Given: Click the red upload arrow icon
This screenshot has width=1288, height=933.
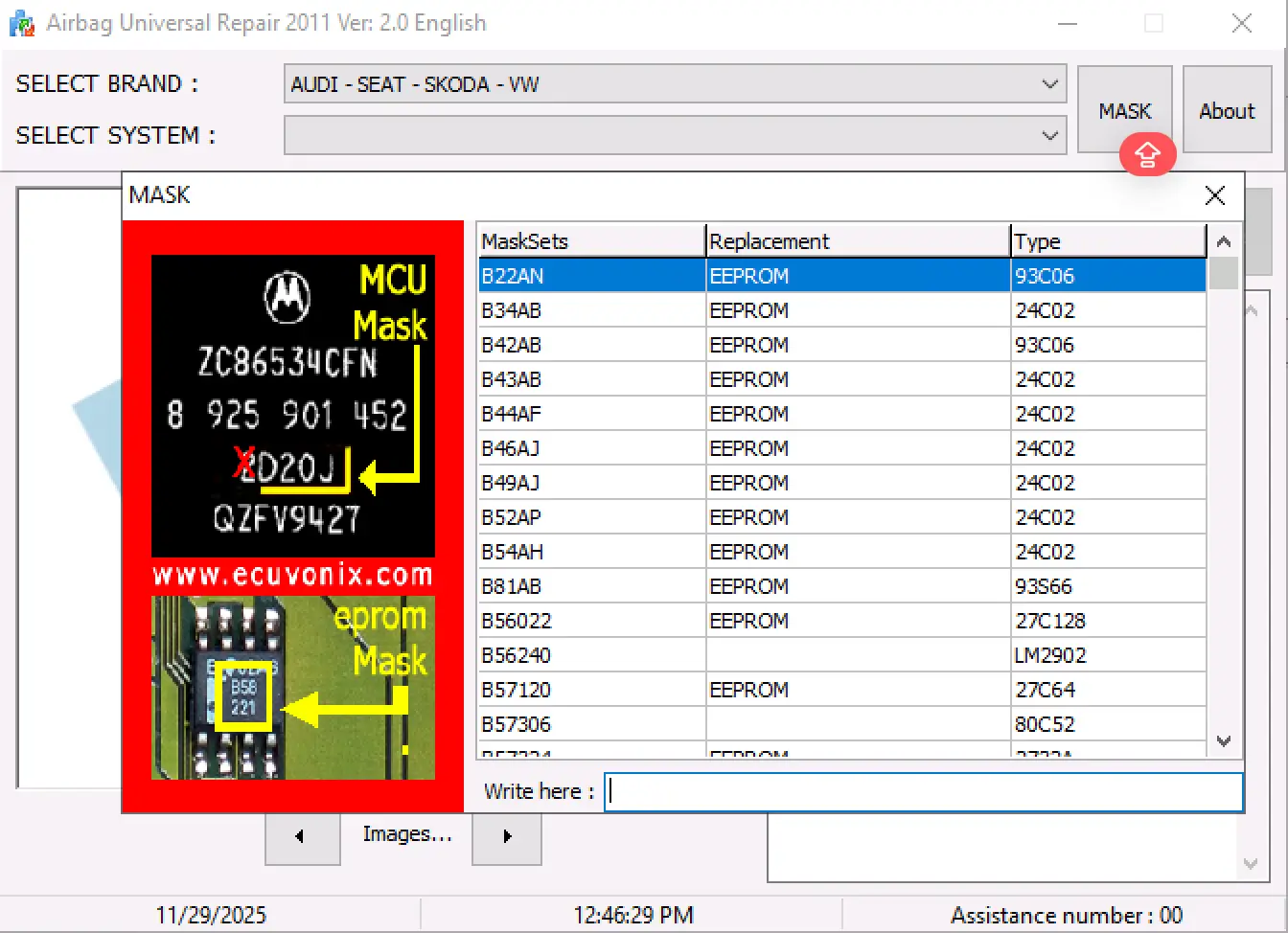Looking at the screenshot, I should point(1147,154).
